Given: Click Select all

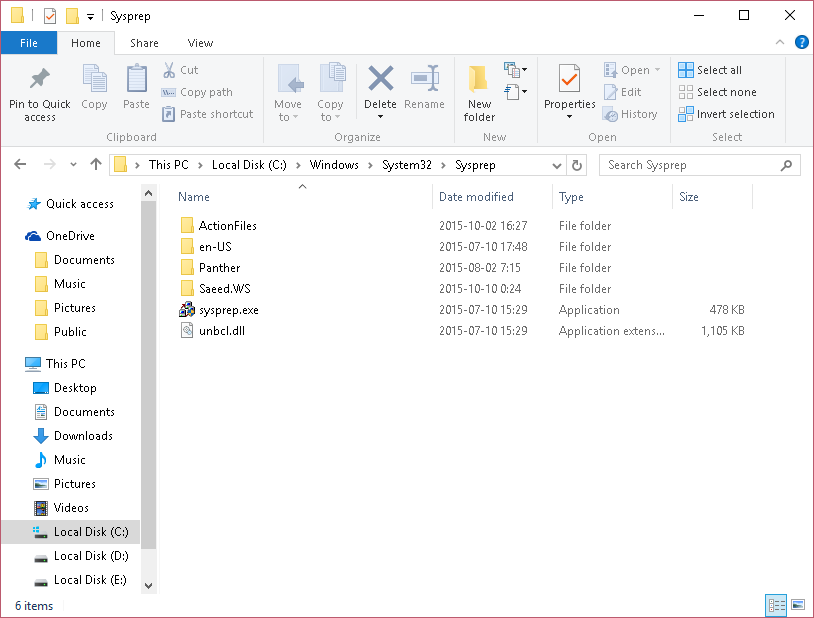Looking at the screenshot, I should [710, 70].
